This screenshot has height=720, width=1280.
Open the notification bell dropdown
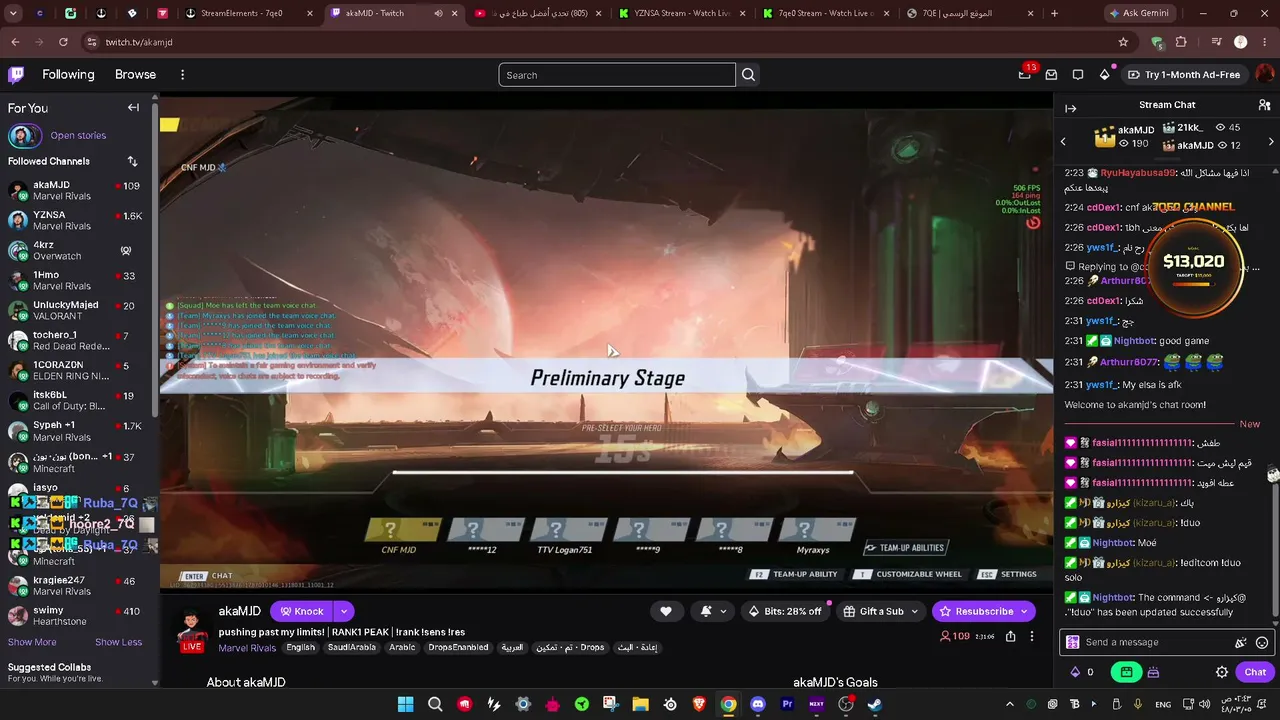(712, 611)
